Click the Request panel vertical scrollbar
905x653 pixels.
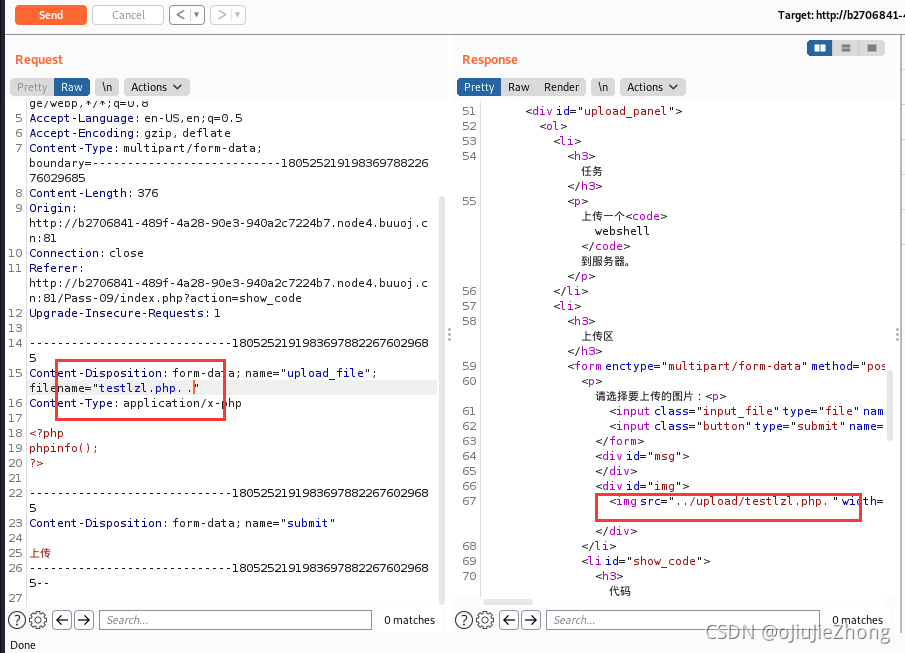coord(442,398)
